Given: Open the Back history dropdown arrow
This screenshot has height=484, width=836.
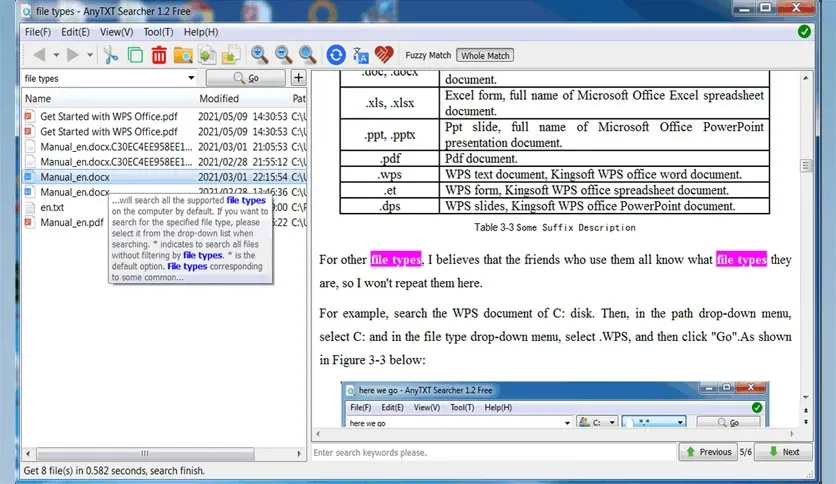Looking at the screenshot, I should pyautogui.click(x=56, y=55).
